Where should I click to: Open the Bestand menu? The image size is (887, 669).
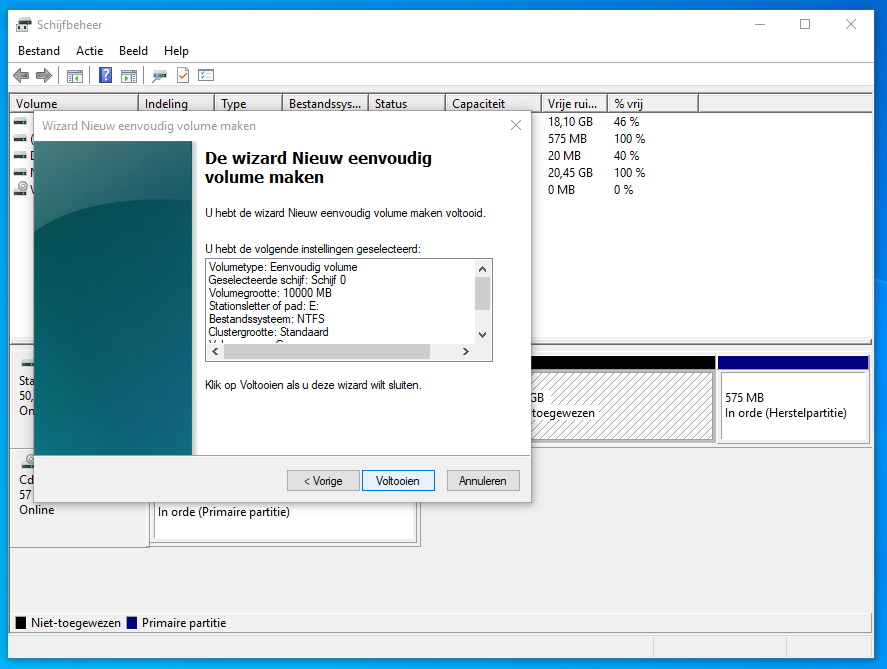tap(39, 51)
